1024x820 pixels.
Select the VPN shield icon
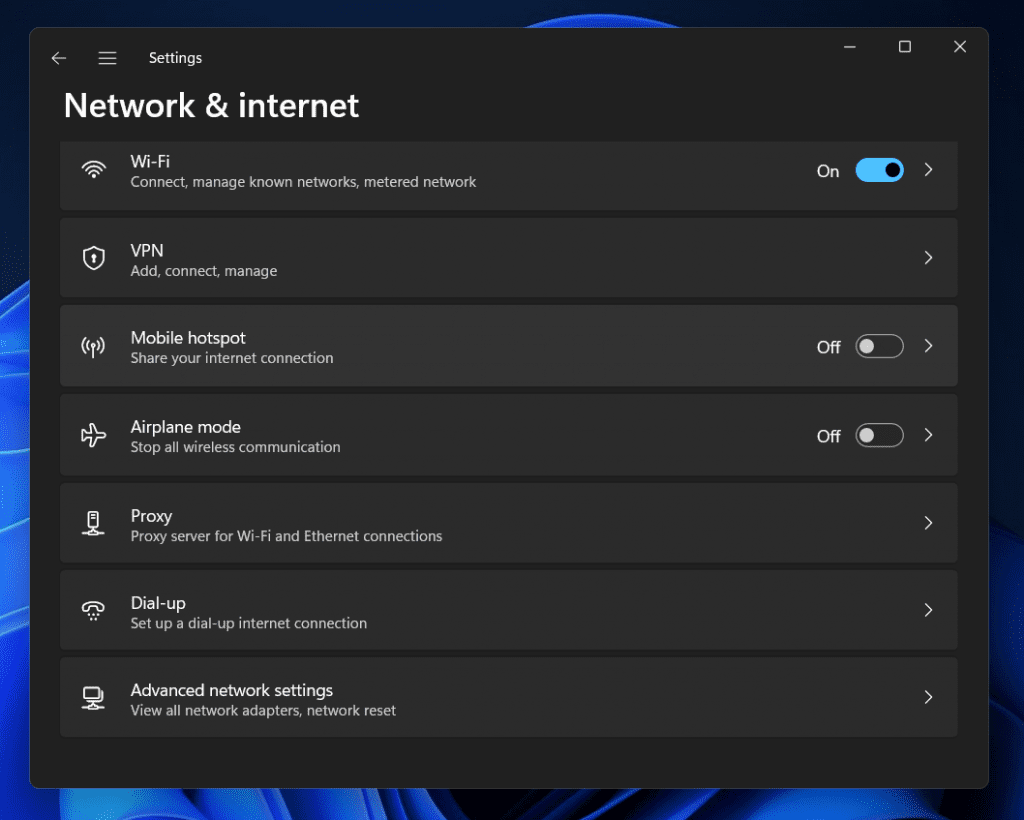click(93, 258)
